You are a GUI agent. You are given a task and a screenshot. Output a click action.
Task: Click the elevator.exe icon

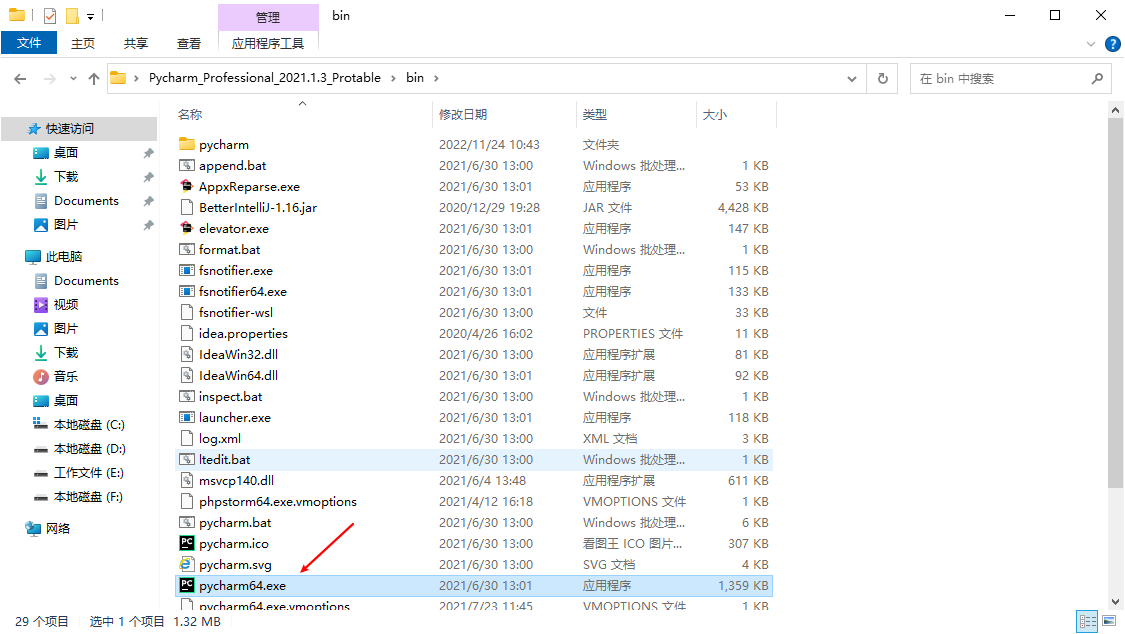pyautogui.click(x=187, y=228)
